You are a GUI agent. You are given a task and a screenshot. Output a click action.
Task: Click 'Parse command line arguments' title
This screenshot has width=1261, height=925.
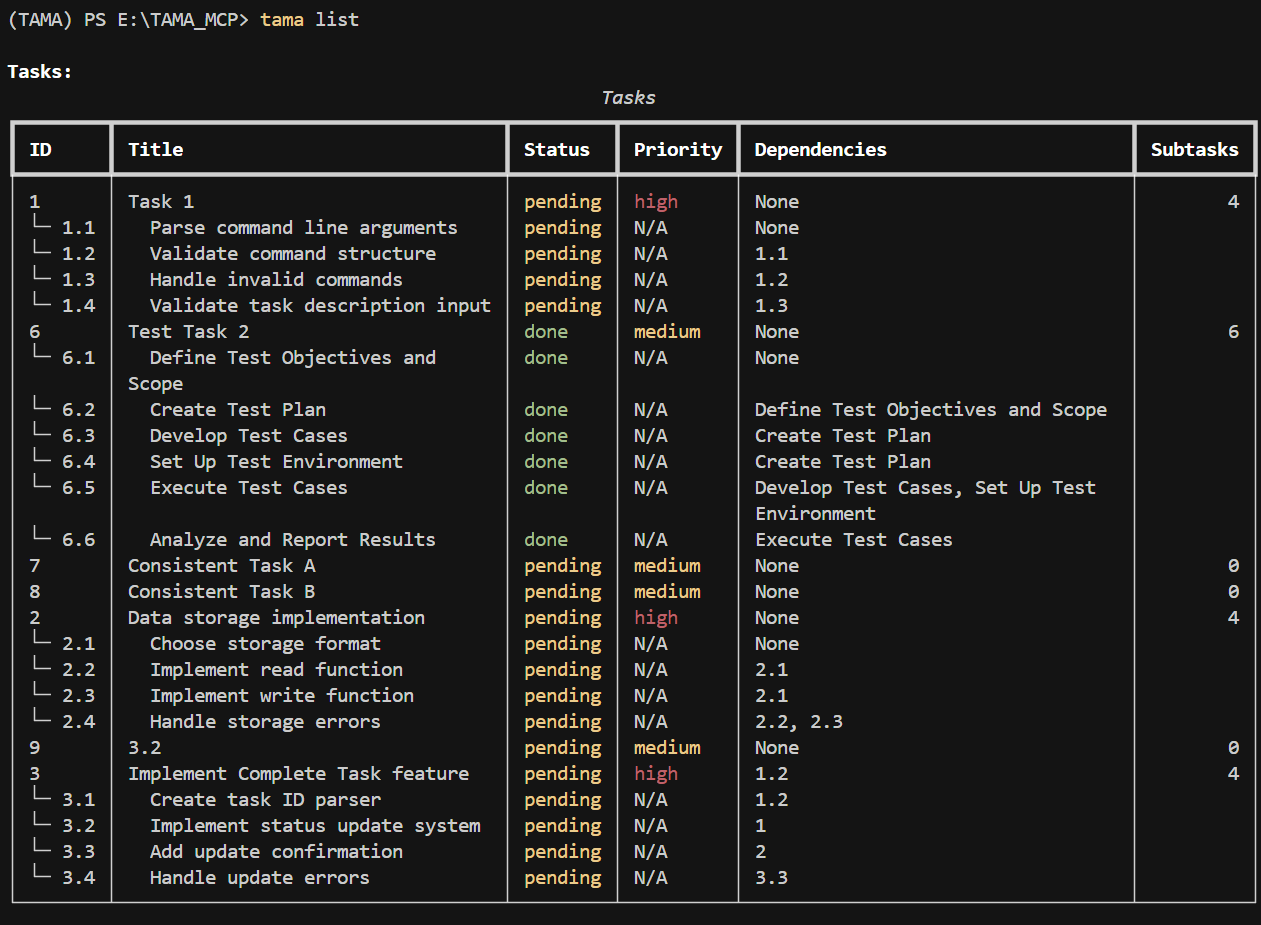[x=303, y=227]
